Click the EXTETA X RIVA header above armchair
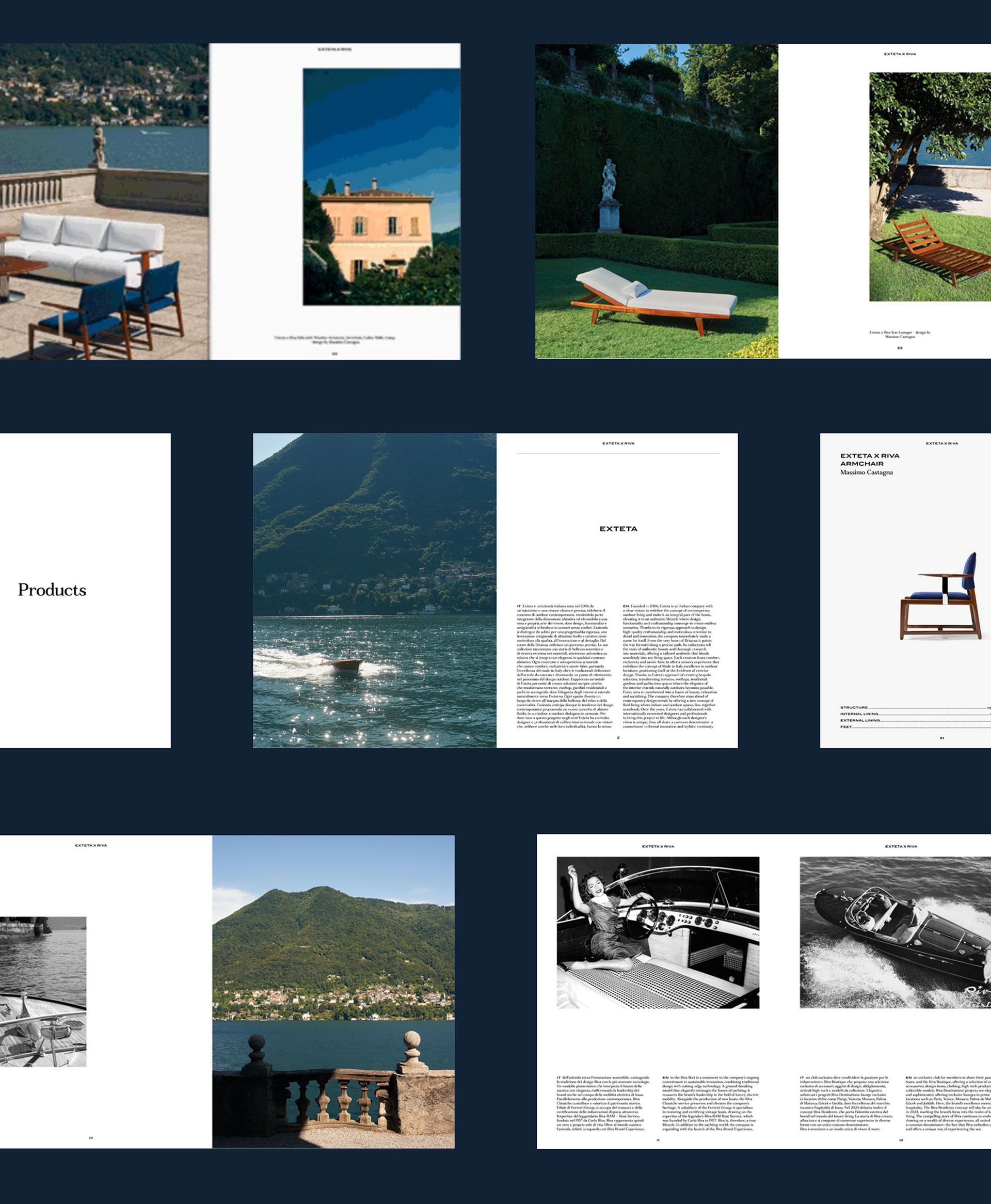Viewport: 991px width, 1204px height. (x=942, y=443)
